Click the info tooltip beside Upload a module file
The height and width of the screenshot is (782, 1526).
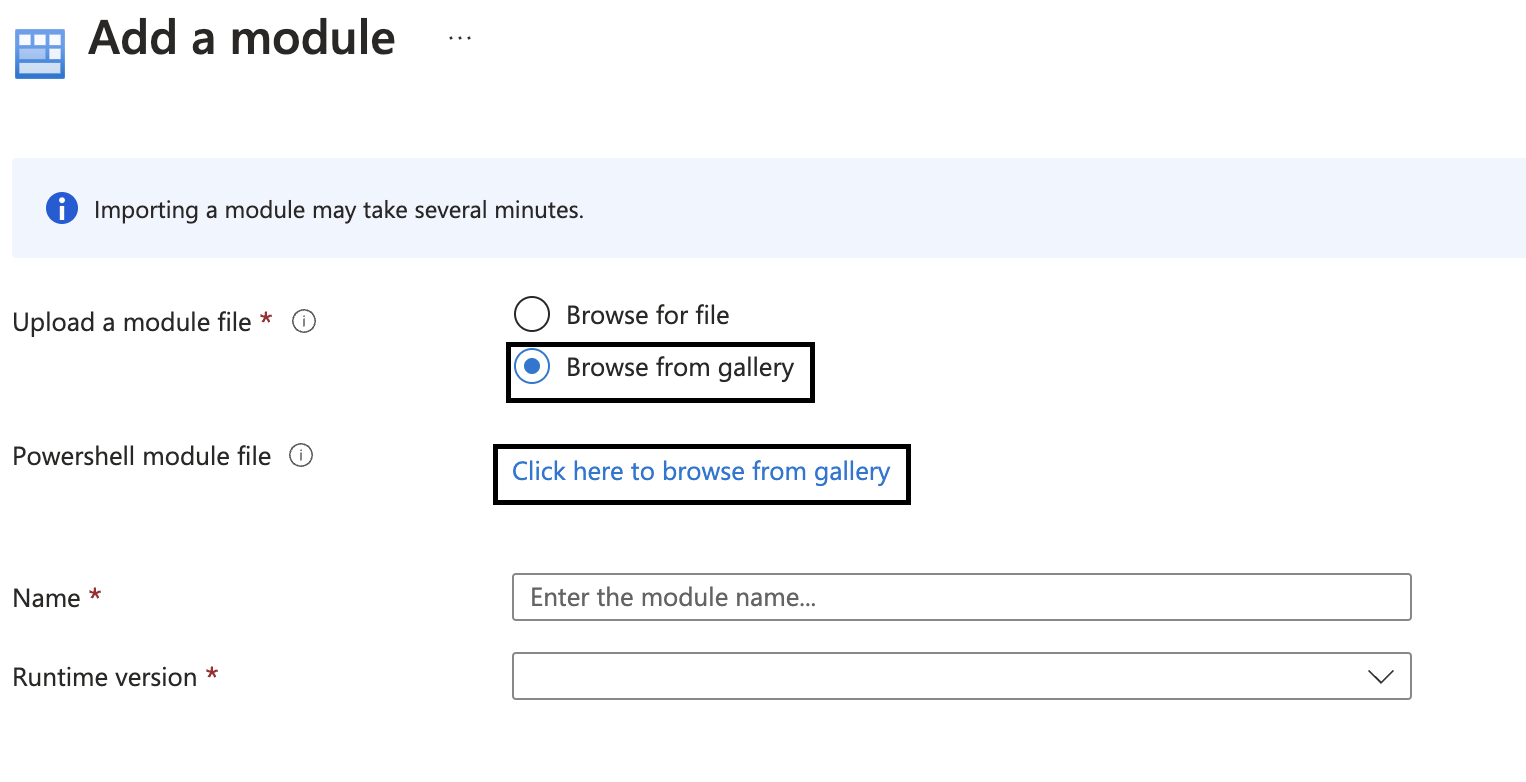(304, 320)
